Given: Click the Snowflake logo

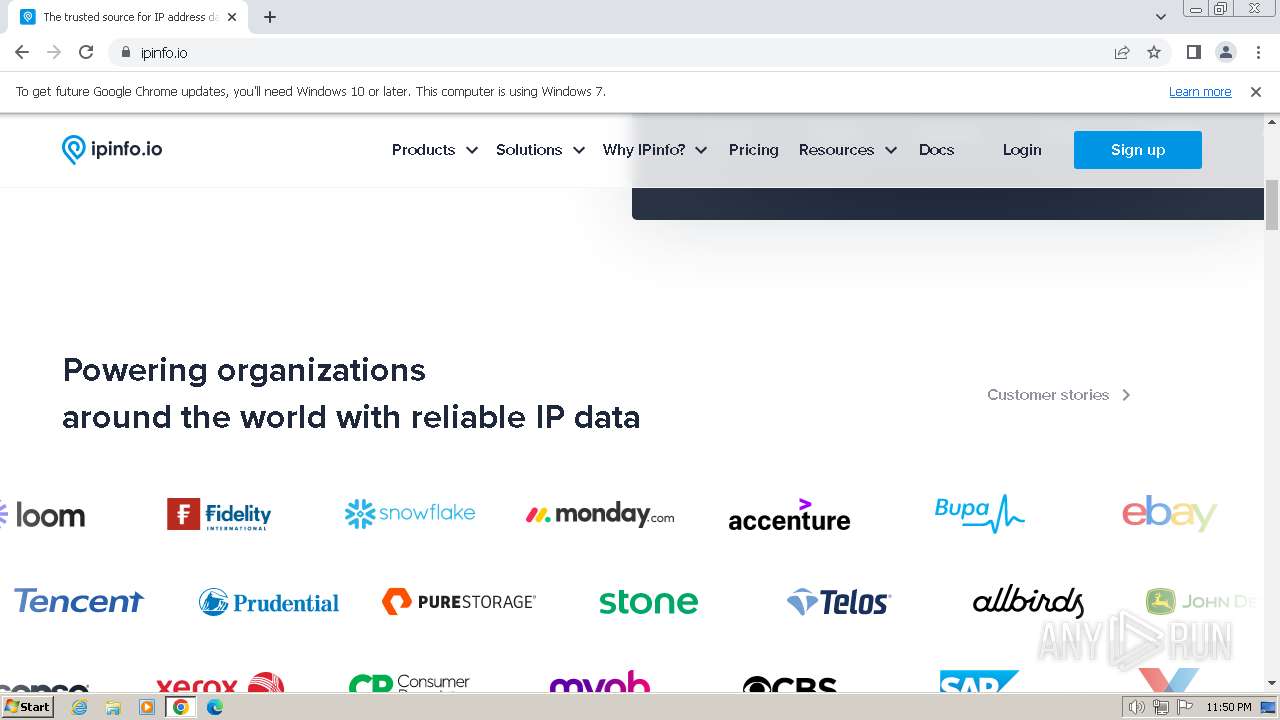Looking at the screenshot, I should [x=410, y=513].
